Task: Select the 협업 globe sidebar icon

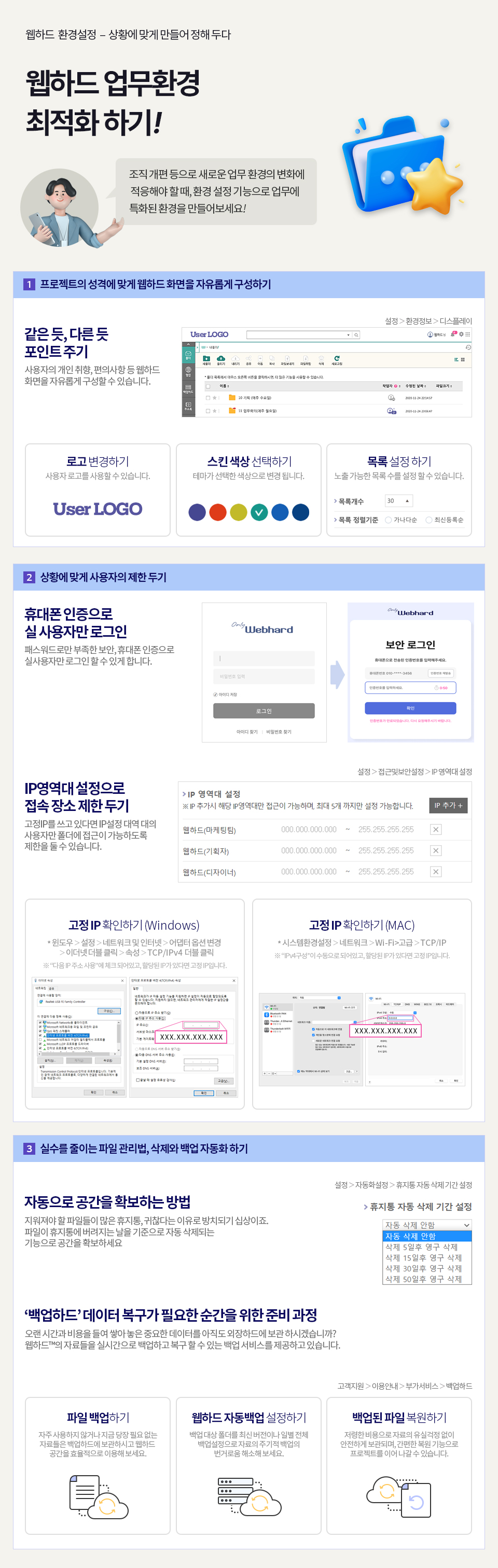Action: pyautogui.click(x=188, y=372)
